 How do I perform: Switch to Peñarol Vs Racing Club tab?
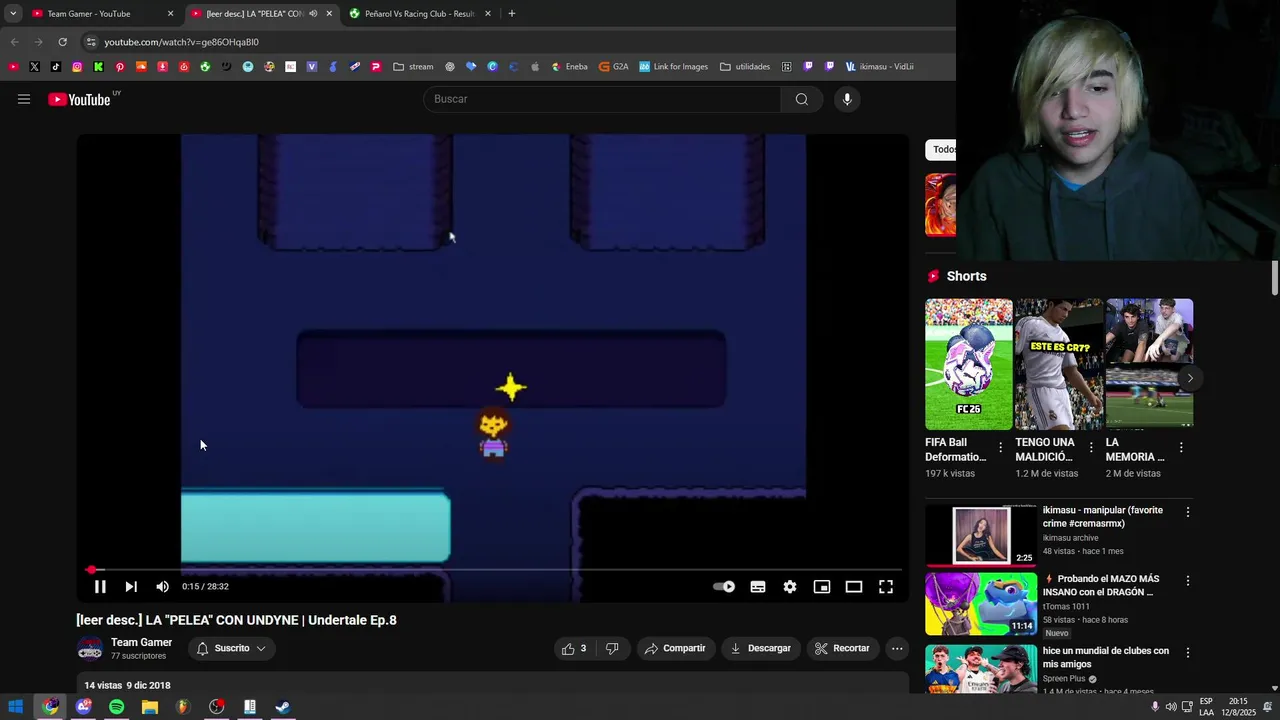[x=419, y=14]
